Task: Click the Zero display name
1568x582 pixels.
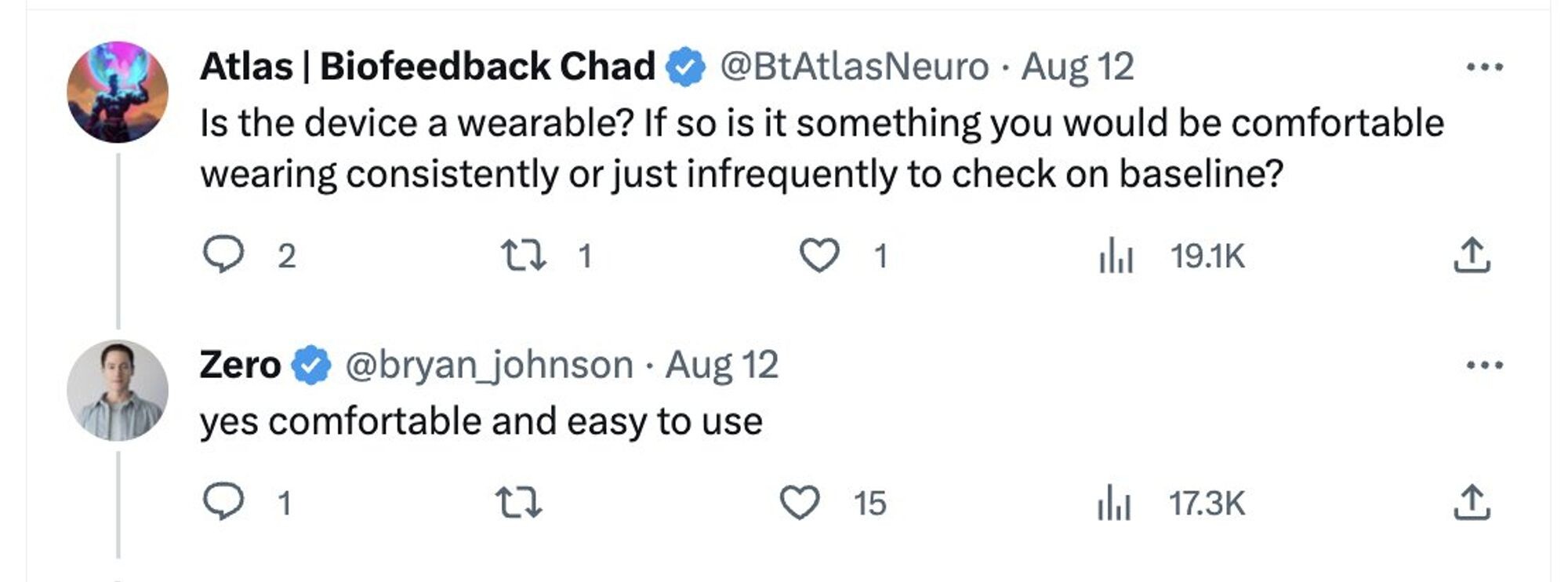Action: click(x=240, y=365)
